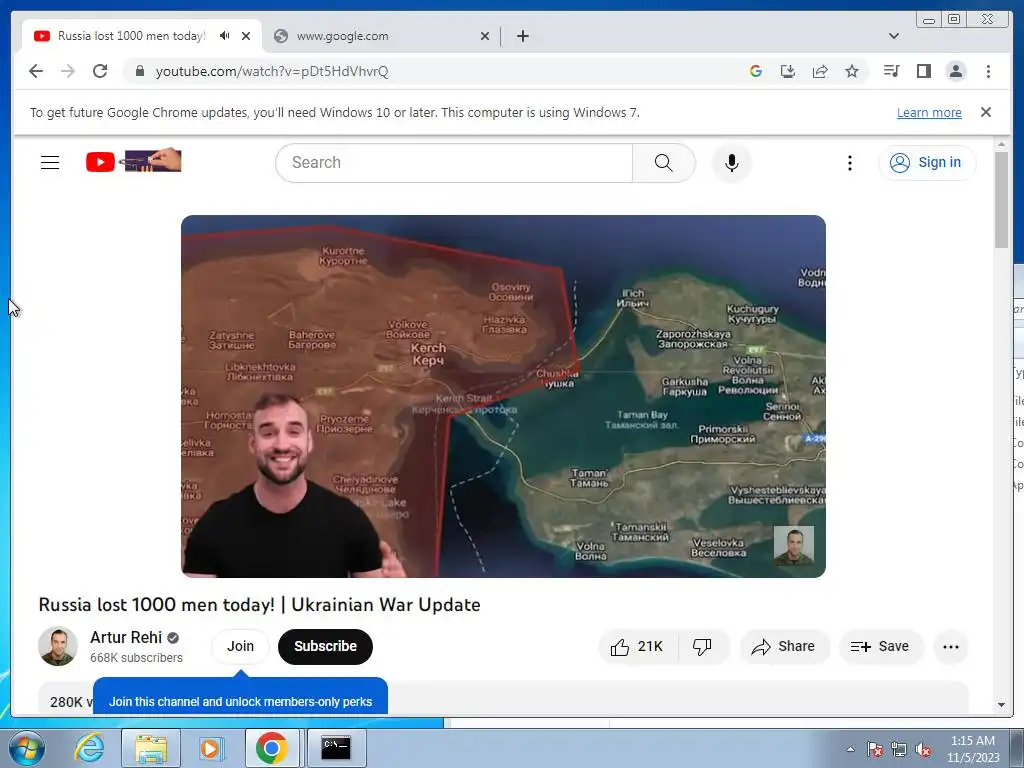The image size is (1024, 768).
Task: Click the 668K subscribers text
Action: pyautogui.click(x=136, y=658)
